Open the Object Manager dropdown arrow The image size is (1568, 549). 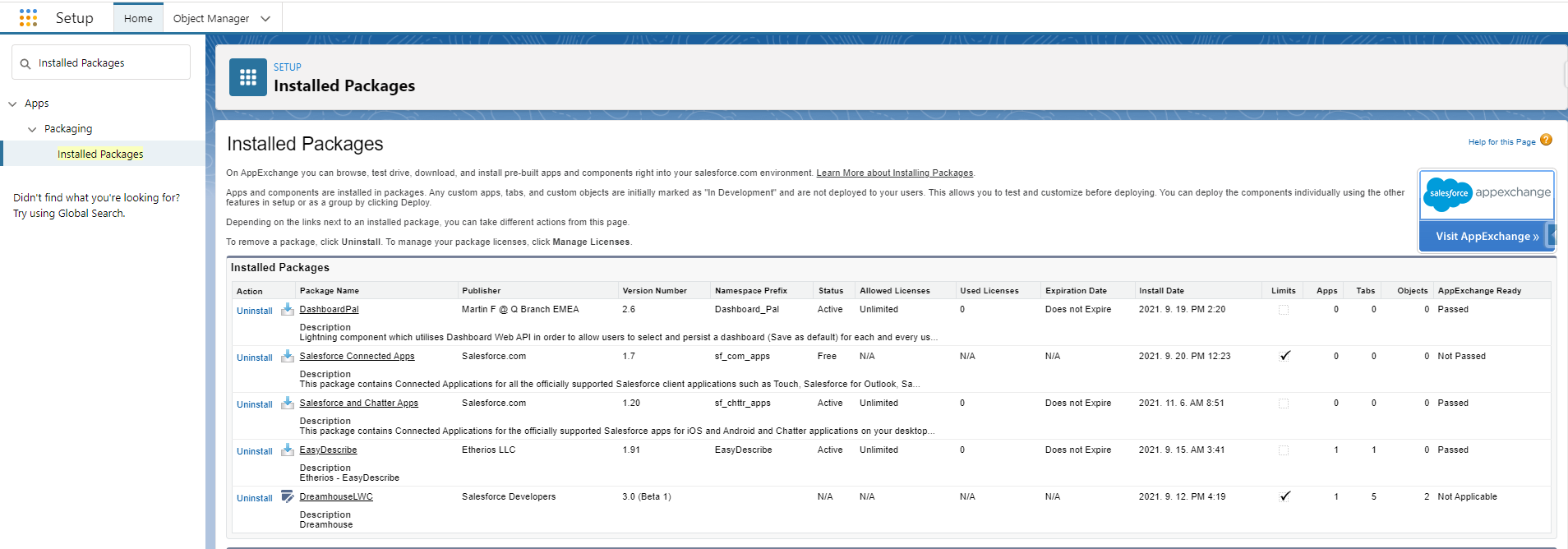tap(265, 18)
